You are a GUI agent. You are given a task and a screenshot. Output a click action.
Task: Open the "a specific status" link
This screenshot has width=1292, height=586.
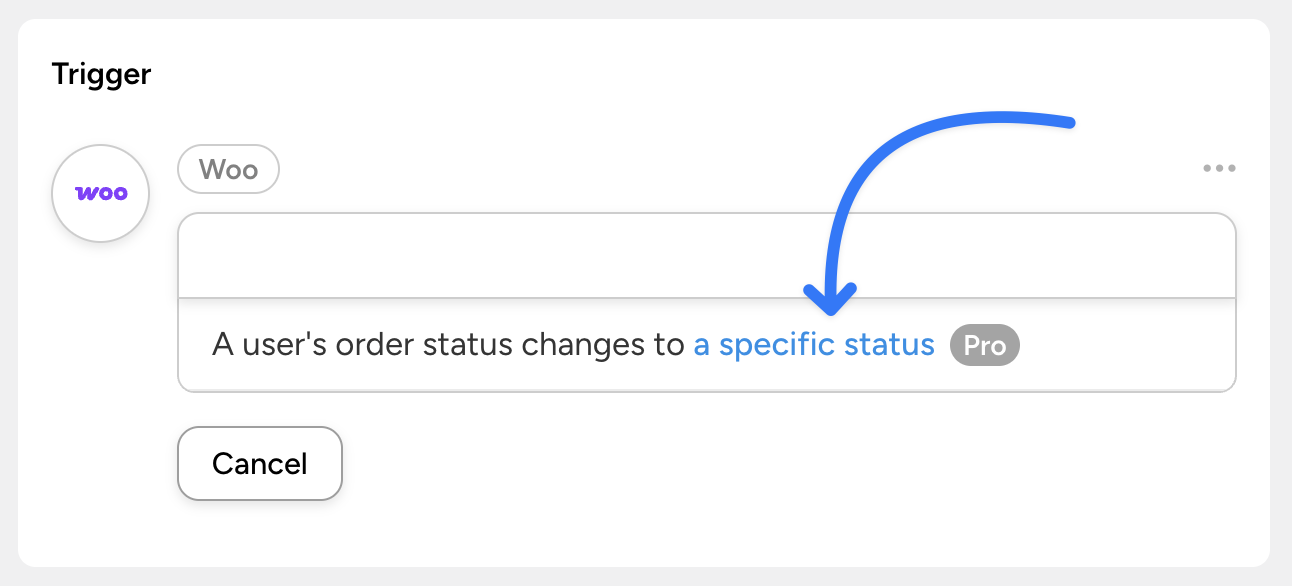tap(813, 346)
